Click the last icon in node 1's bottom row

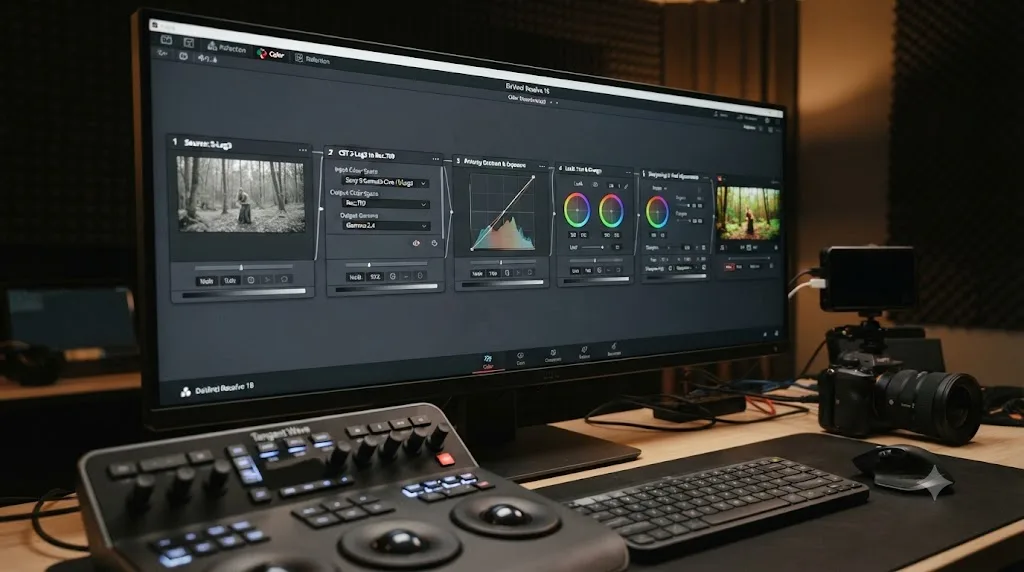284,279
